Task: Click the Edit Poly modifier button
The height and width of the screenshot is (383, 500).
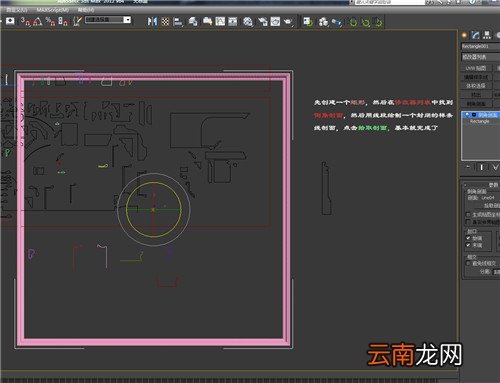Action: click(x=476, y=77)
